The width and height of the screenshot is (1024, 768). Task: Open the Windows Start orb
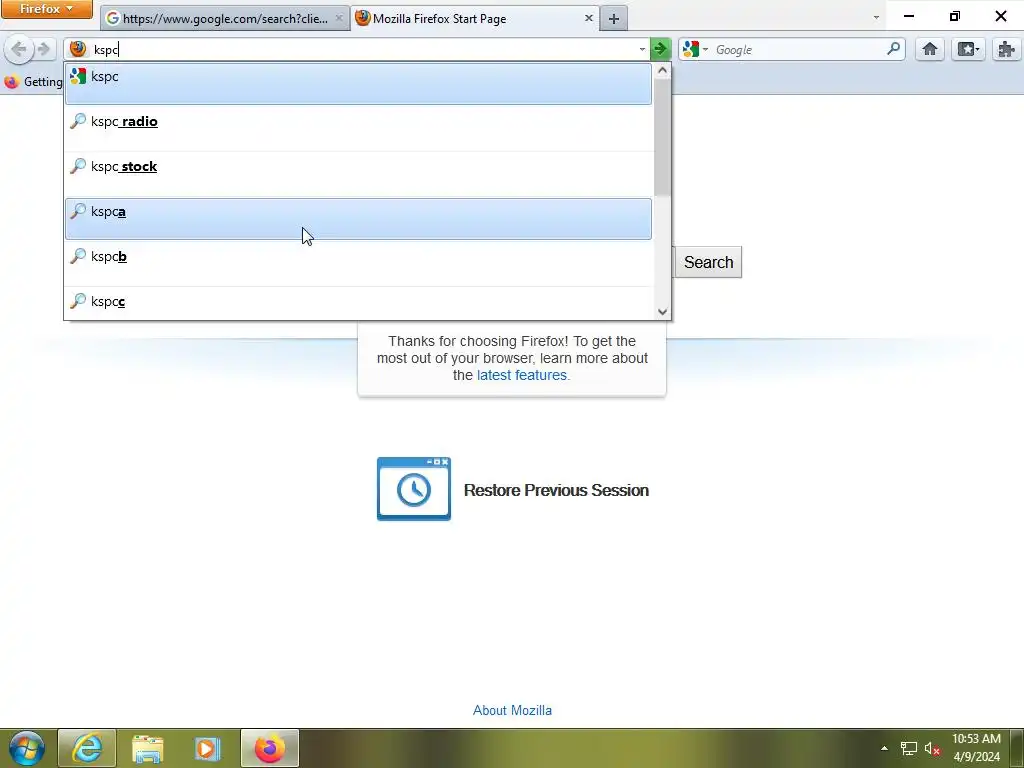point(27,748)
